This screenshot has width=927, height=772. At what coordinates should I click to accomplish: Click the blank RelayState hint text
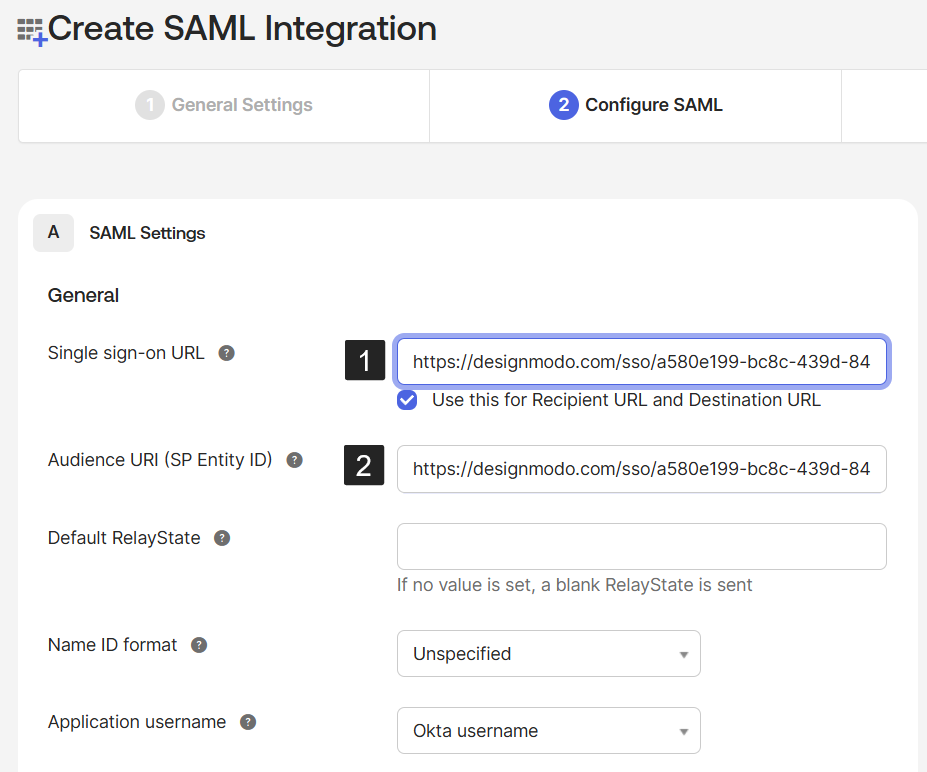click(574, 585)
